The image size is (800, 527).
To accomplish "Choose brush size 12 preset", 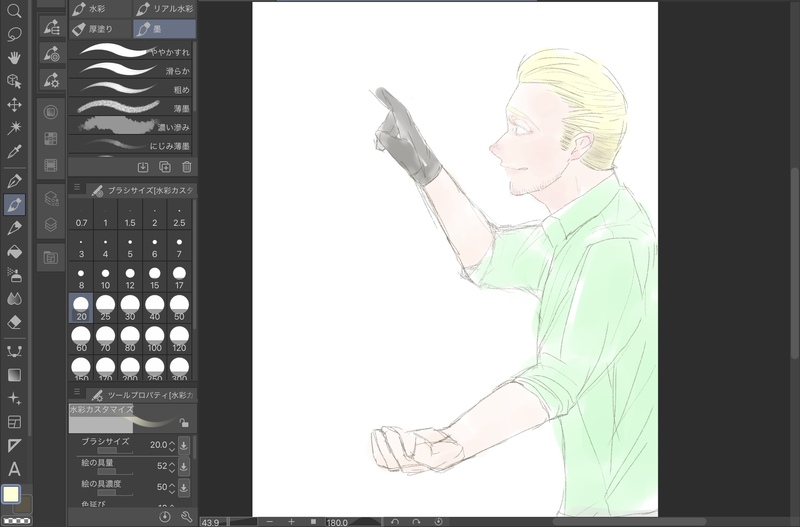I will (130, 278).
